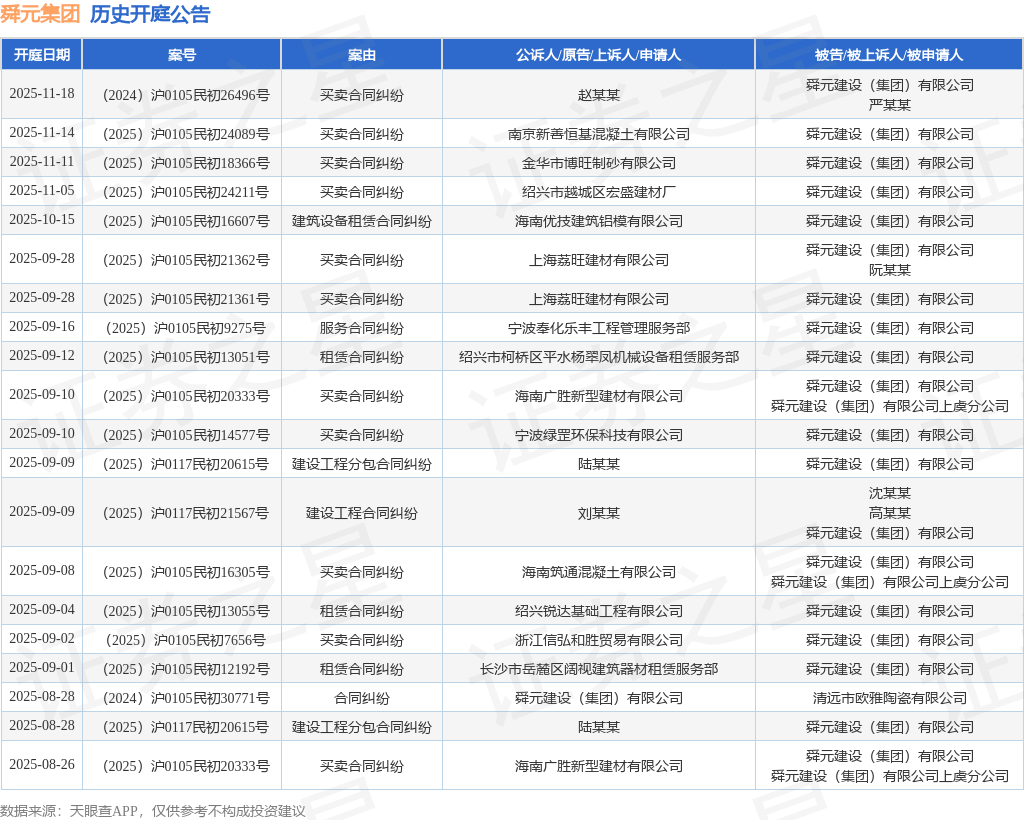This screenshot has height=820, width=1024.
Task: Click date 2025-09-04
Action: pos(42,610)
